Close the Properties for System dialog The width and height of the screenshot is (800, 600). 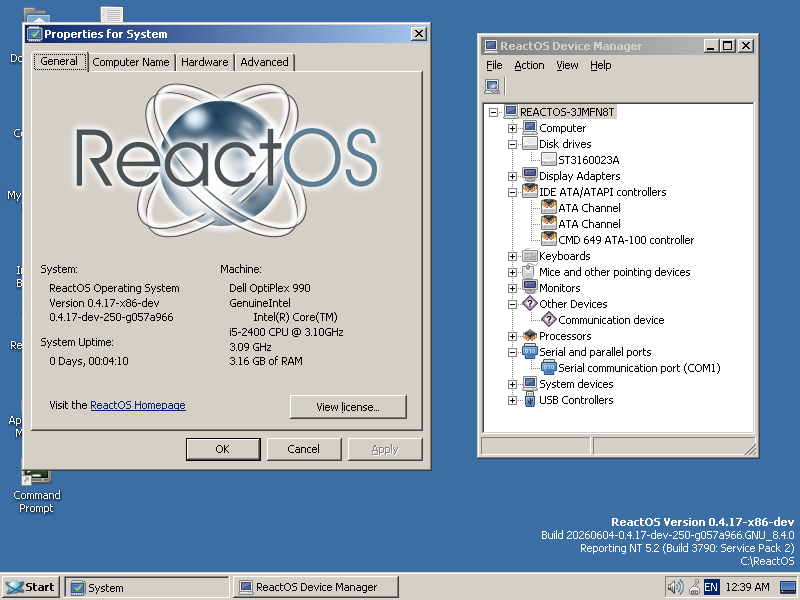pyautogui.click(x=418, y=34)
